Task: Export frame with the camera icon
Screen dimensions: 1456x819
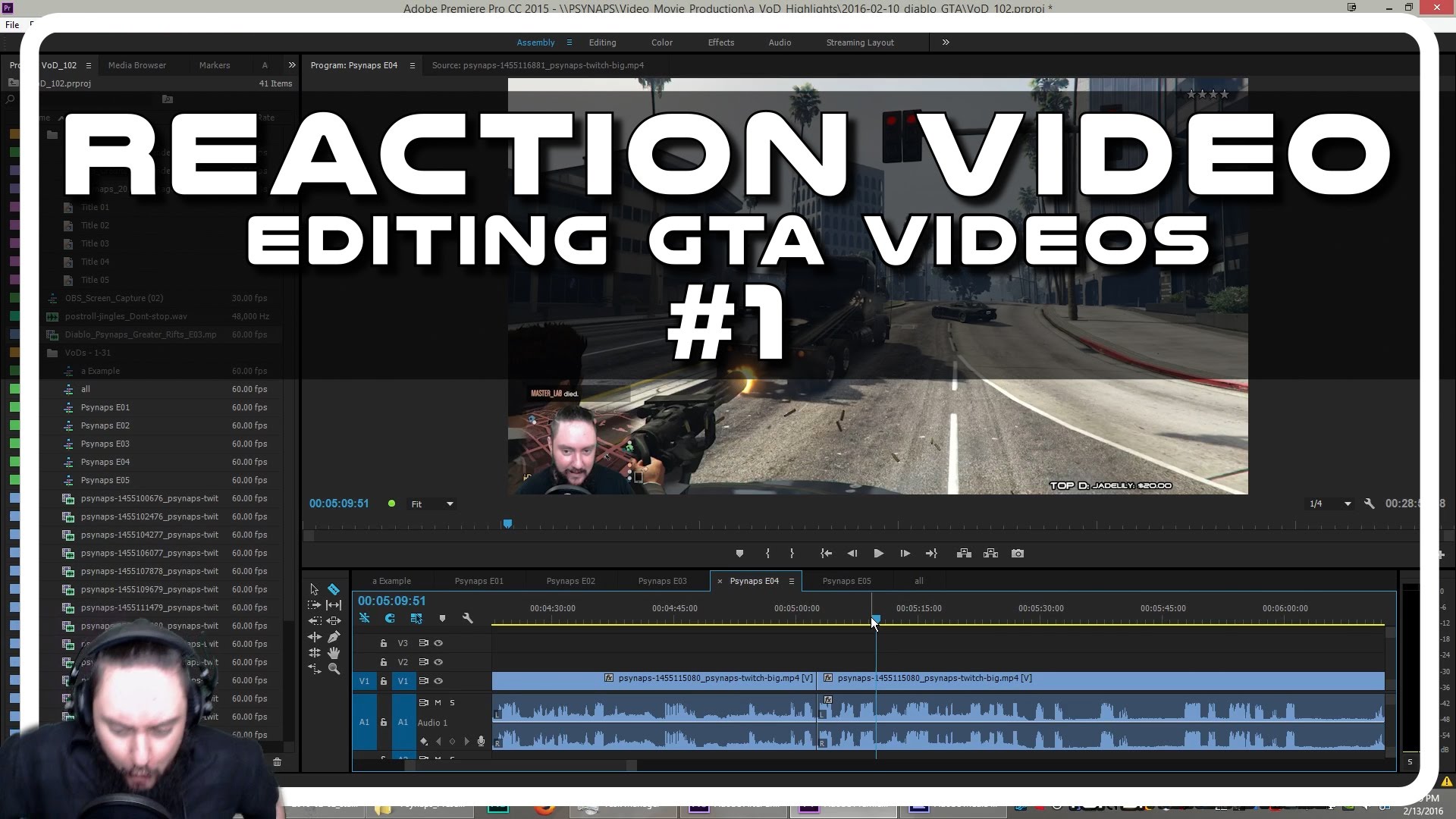Action: point(1018,554)
